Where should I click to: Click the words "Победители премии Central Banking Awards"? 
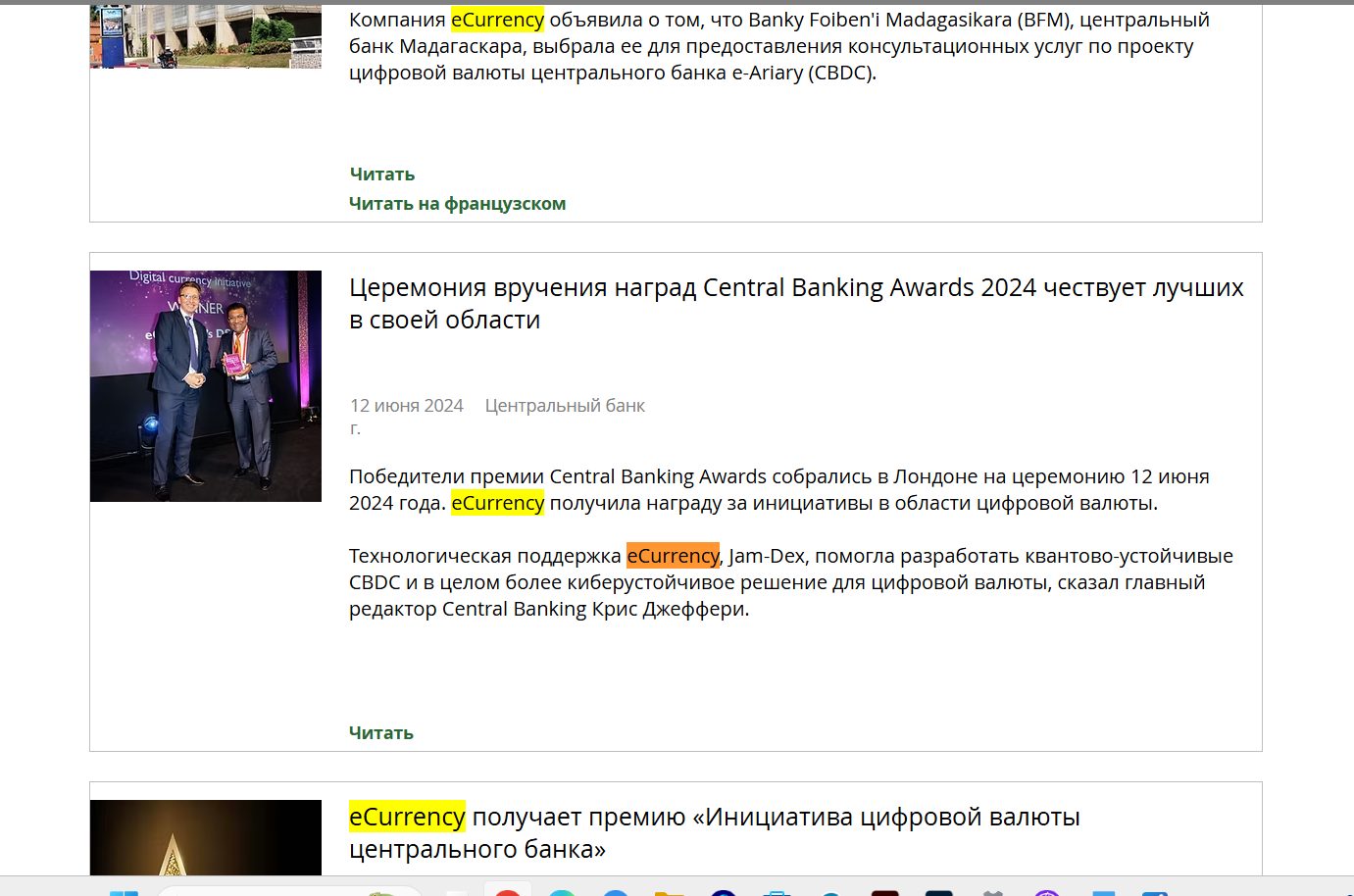coord(558,476)
